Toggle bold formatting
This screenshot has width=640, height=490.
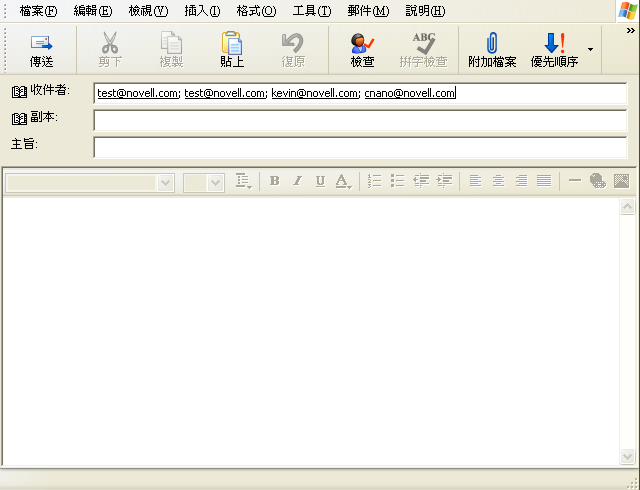tap(275, 180)
